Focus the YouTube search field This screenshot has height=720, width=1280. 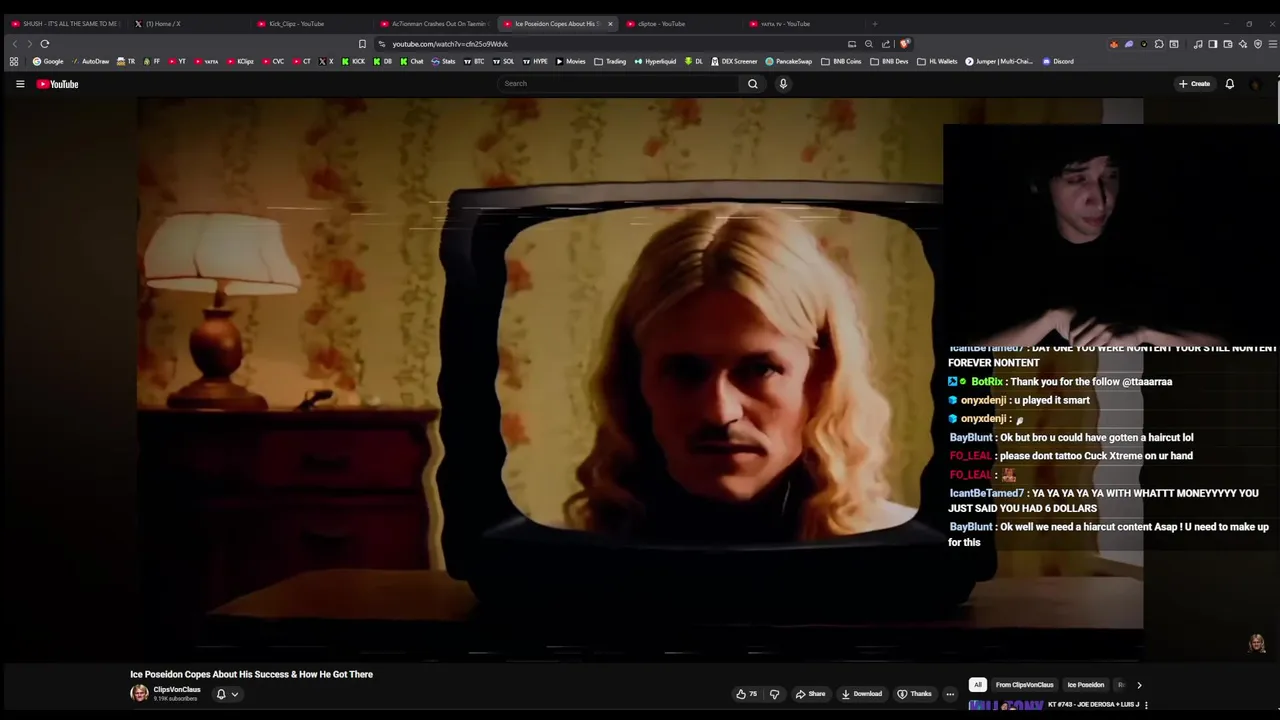click(620, 84)
